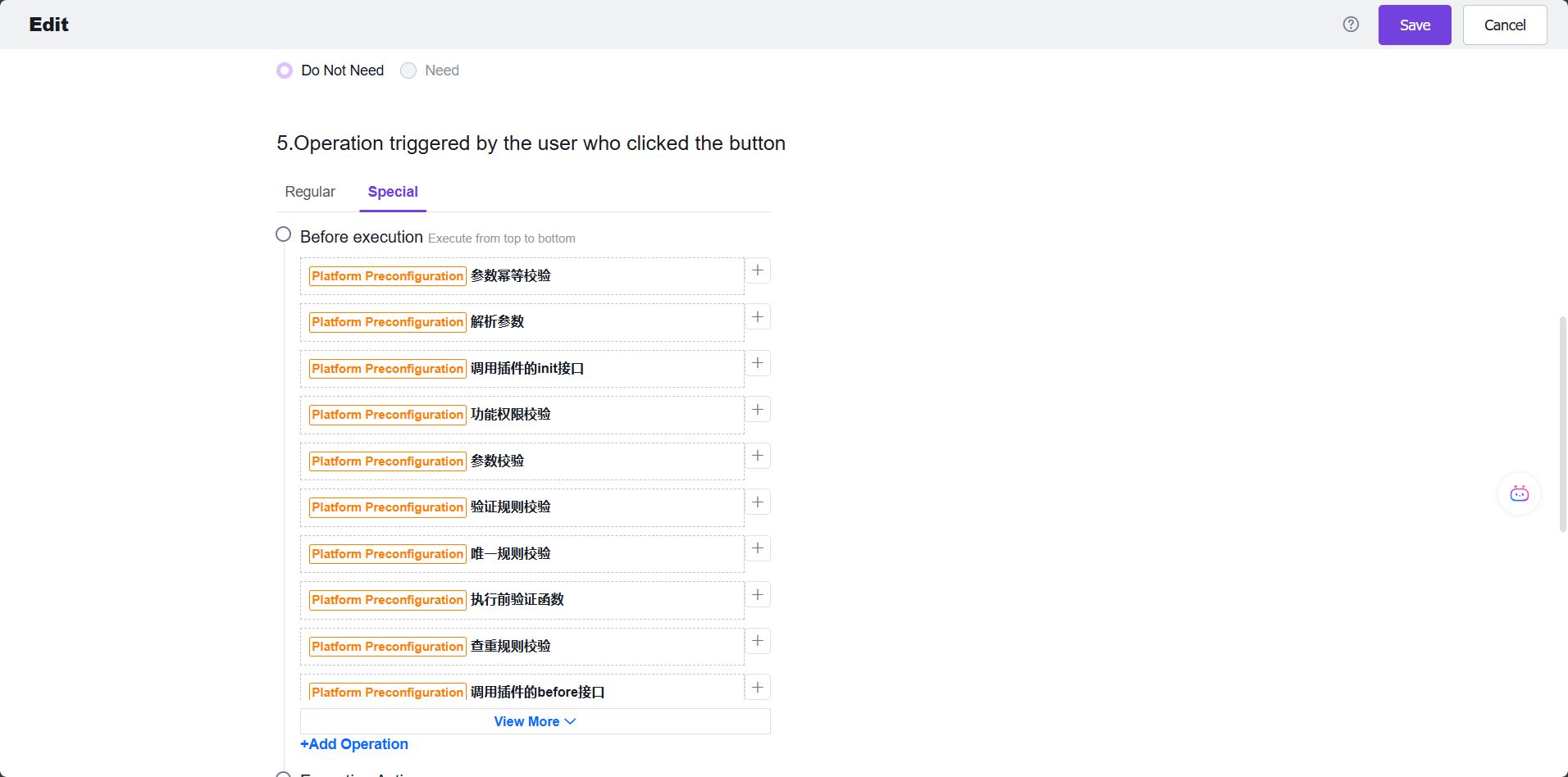Select the Need radio button
Screen dimensions: 1568x777
pyautogui.click(x=408, y=70)
